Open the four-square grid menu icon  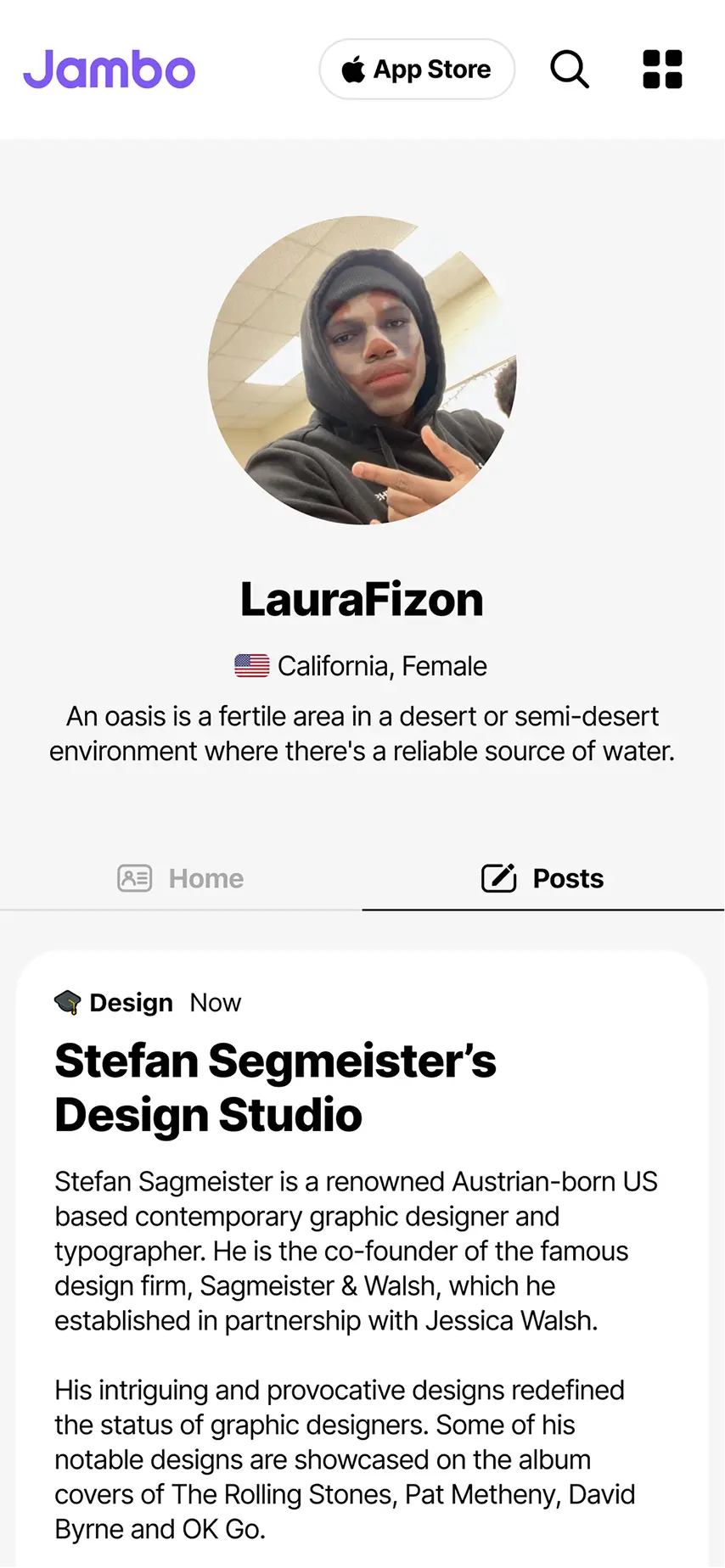click(662, 70)
